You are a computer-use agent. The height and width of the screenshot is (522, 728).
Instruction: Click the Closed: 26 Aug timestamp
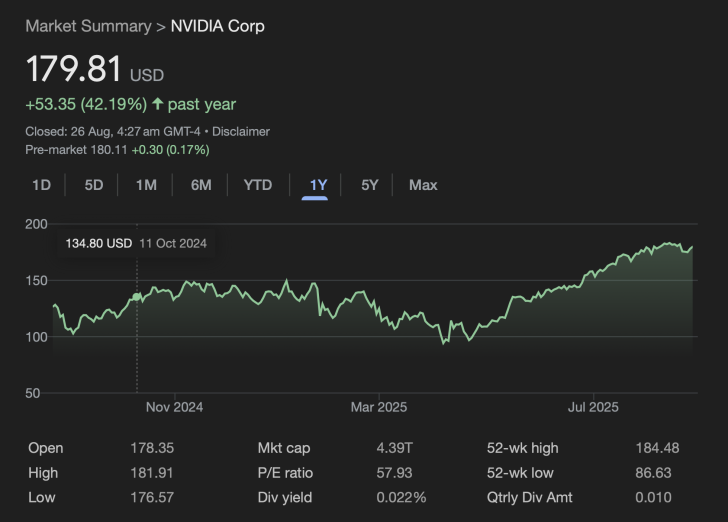point(113,131)
